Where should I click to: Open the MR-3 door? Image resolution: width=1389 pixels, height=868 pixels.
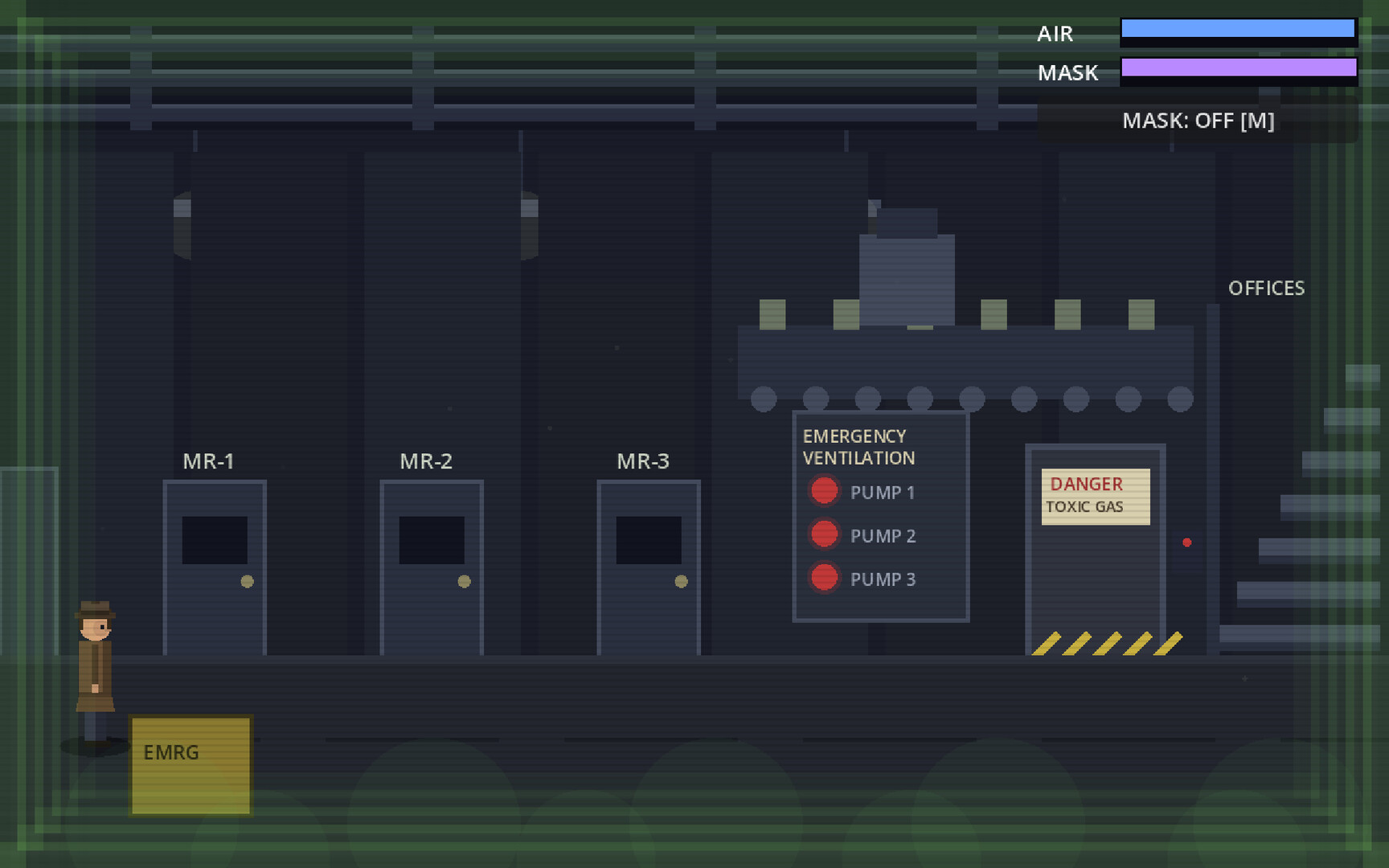(649, 567)
